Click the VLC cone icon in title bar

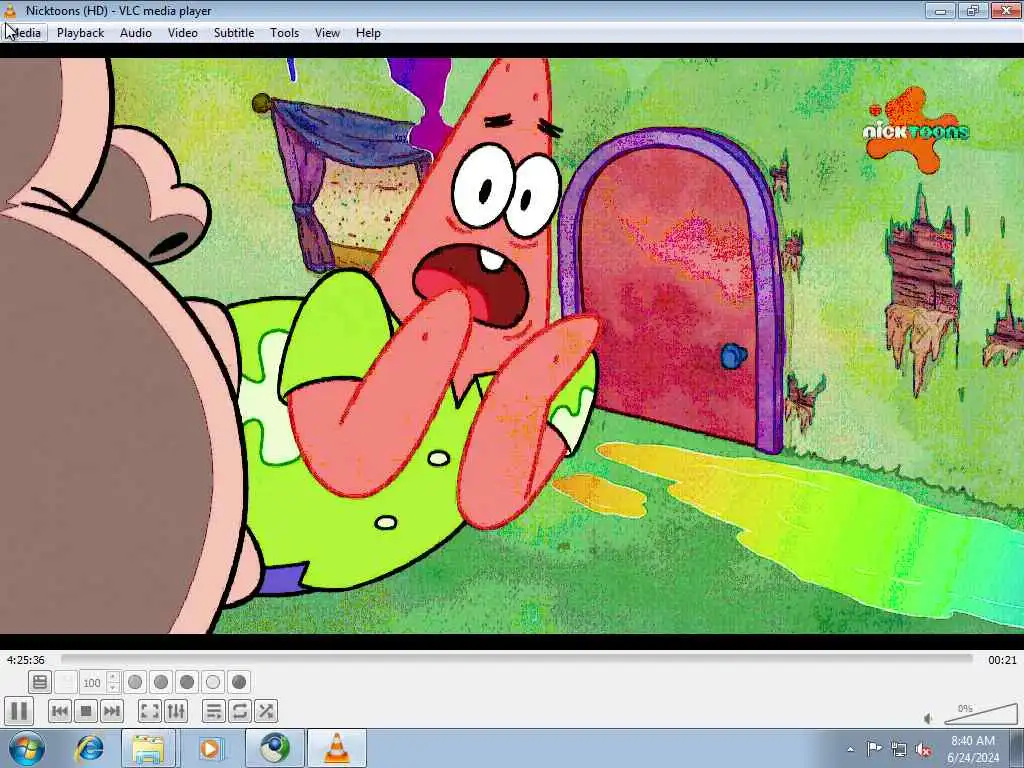coord(10,10)
